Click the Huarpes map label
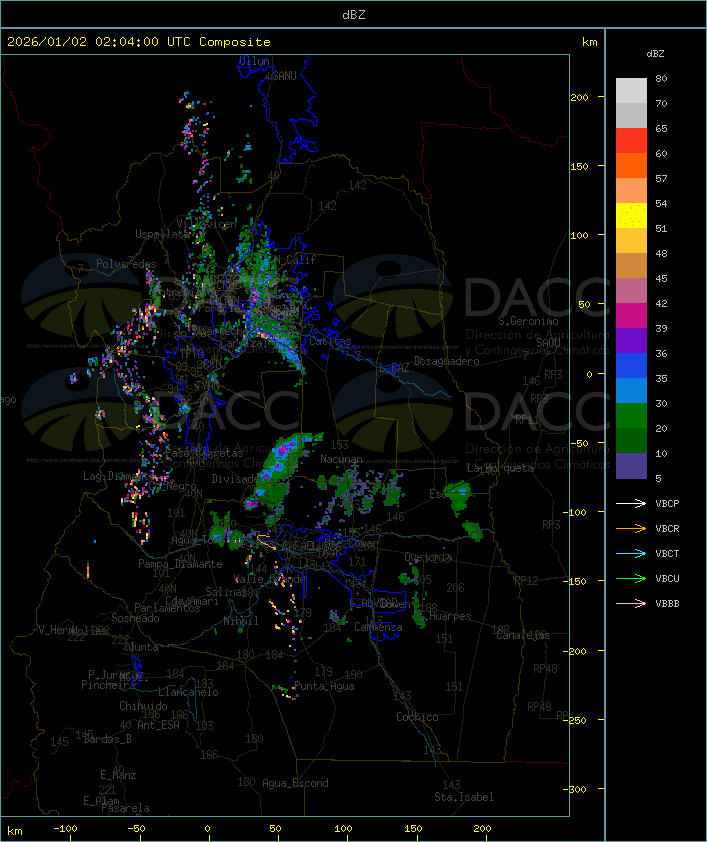 click(x=450, y=616)
